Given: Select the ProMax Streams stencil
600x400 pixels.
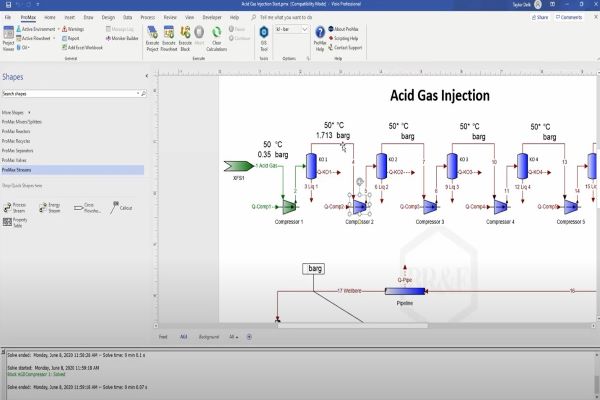Looking at the screenshot, I should [73, 170].
